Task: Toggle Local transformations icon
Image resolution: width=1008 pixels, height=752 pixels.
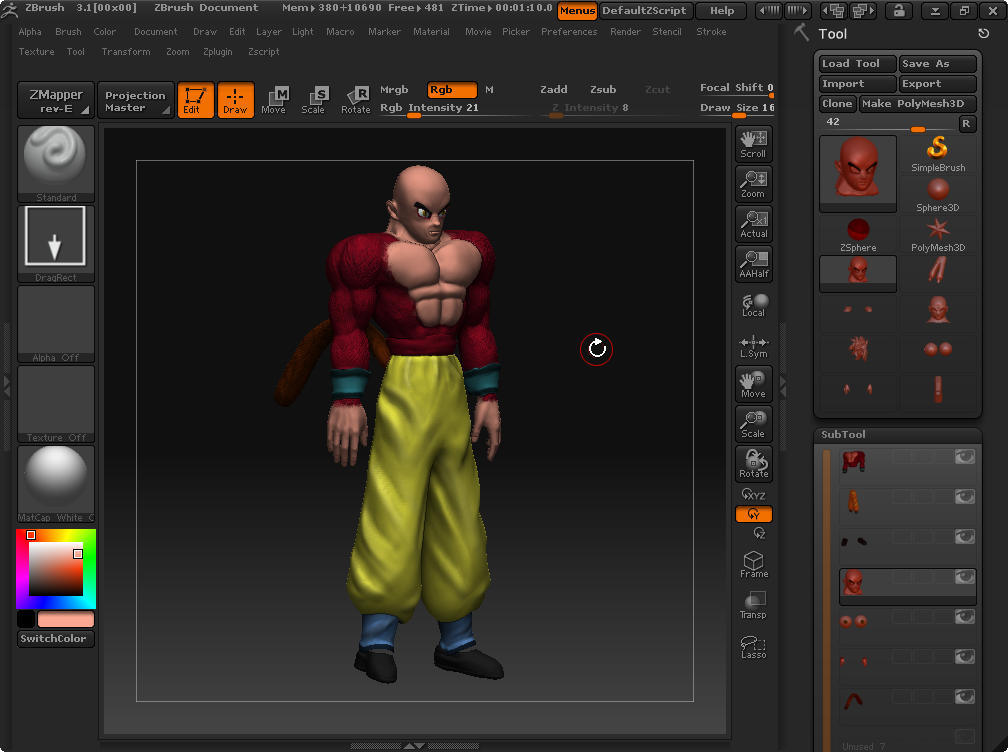Action: pyautogui.click(x=753, y=305)
